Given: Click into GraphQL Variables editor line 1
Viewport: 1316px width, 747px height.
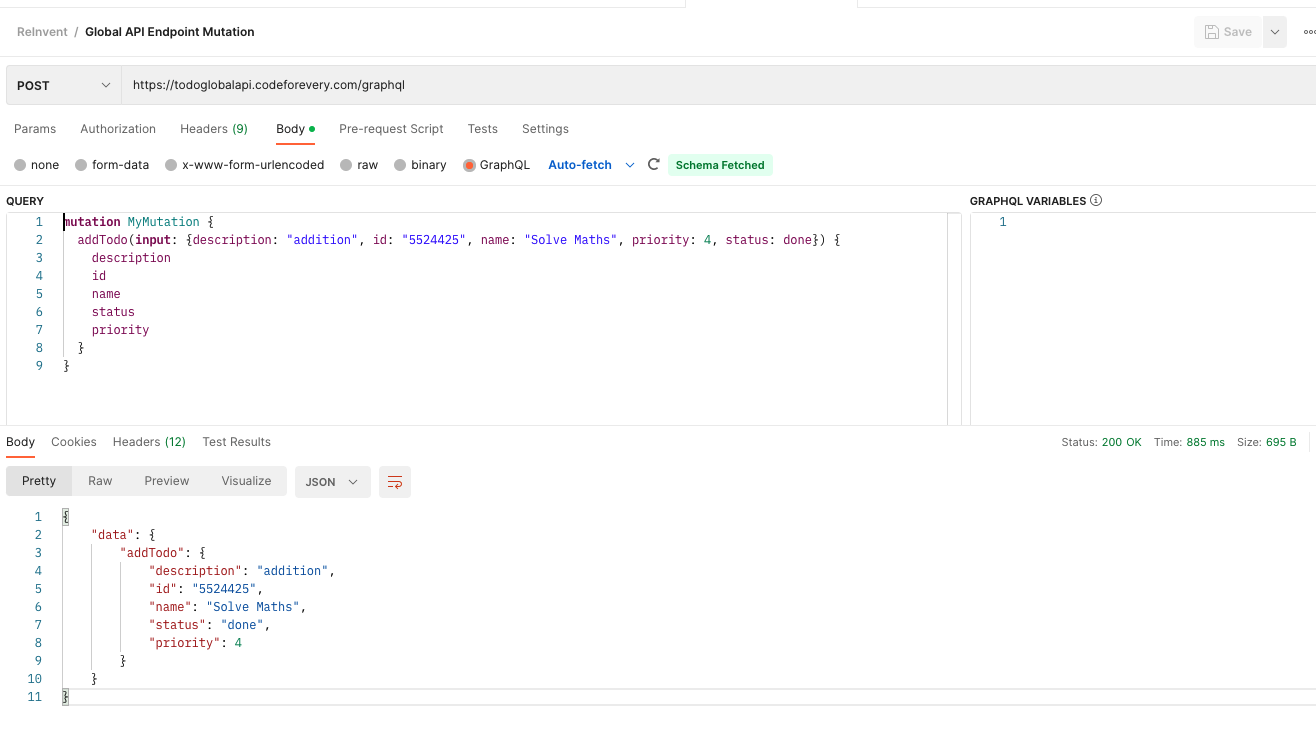Looking at the screenshot, I should [1160, 222].
